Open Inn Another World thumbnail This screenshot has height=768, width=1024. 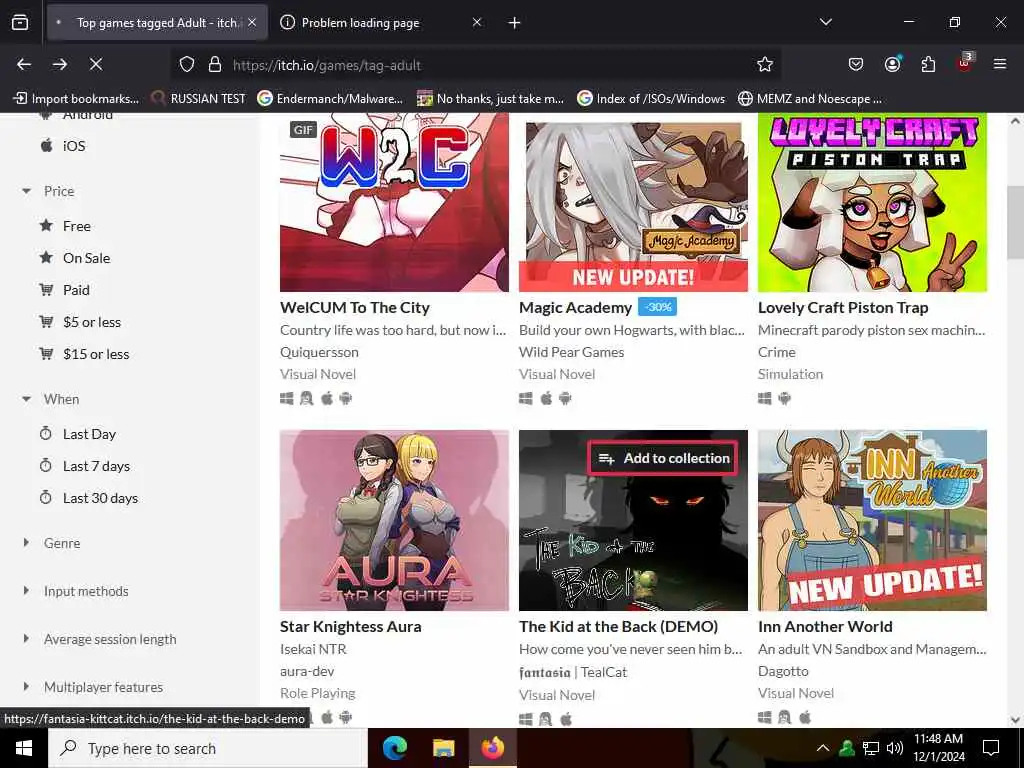click(x=872, y=520)
